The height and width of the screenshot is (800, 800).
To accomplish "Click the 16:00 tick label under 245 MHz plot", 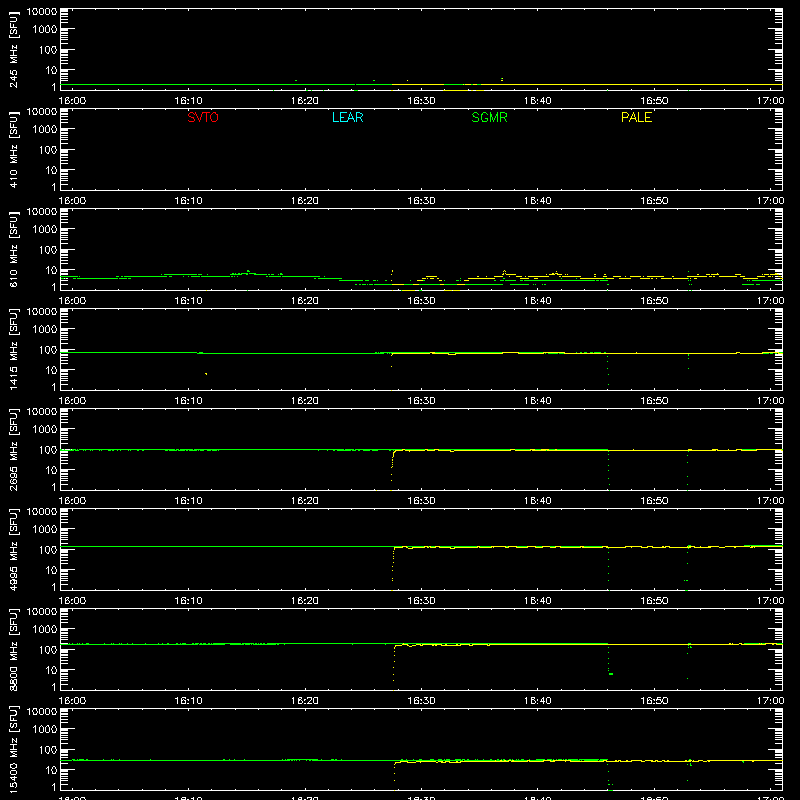I will coord(72,101).
